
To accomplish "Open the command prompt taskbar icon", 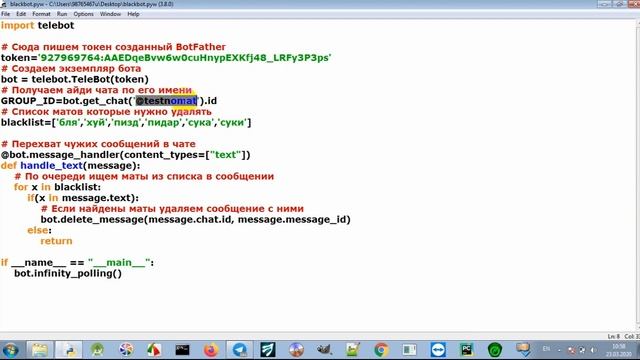I will (182, 350).
